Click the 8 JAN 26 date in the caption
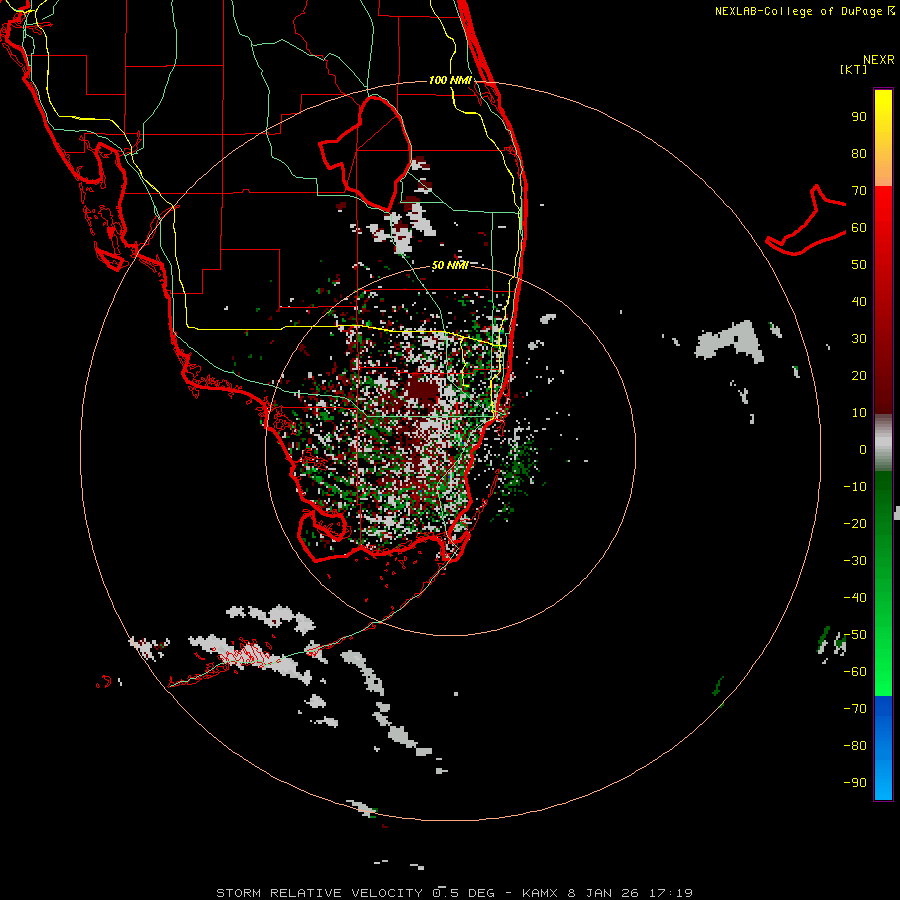The image size is (900, 900). [x=603, y=893]
